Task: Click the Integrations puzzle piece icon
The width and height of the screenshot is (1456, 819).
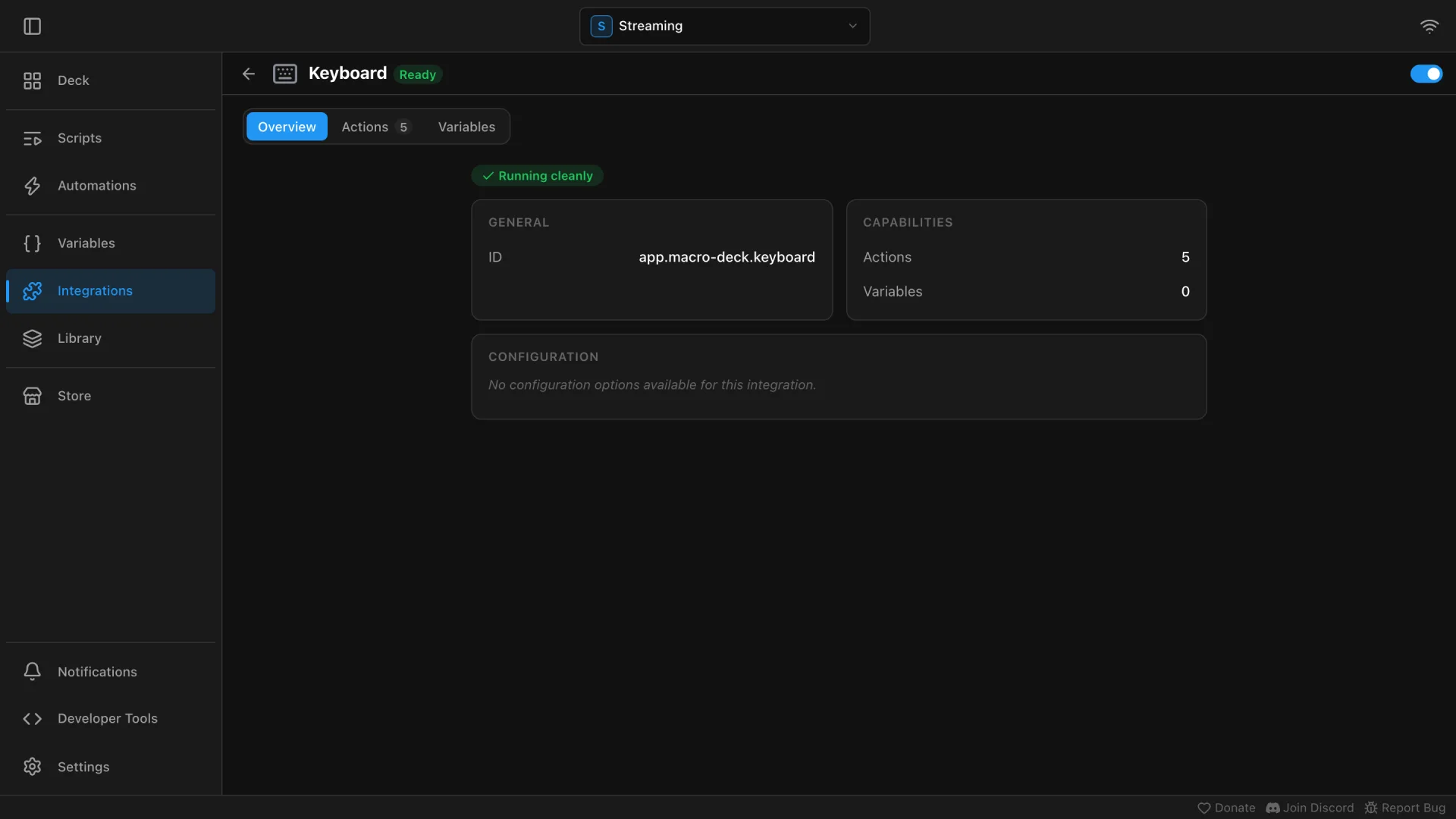Action: (x=32, y=291)
